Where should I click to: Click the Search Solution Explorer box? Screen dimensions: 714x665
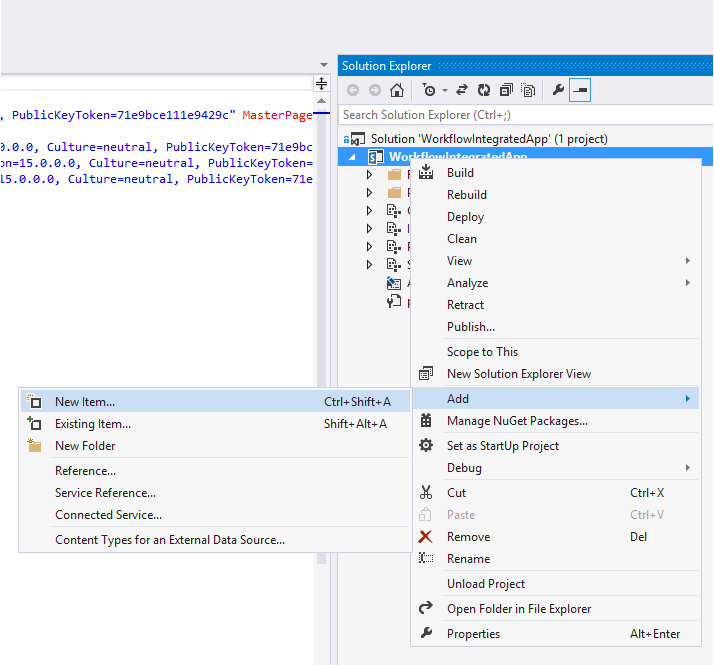tap(525, 115)
